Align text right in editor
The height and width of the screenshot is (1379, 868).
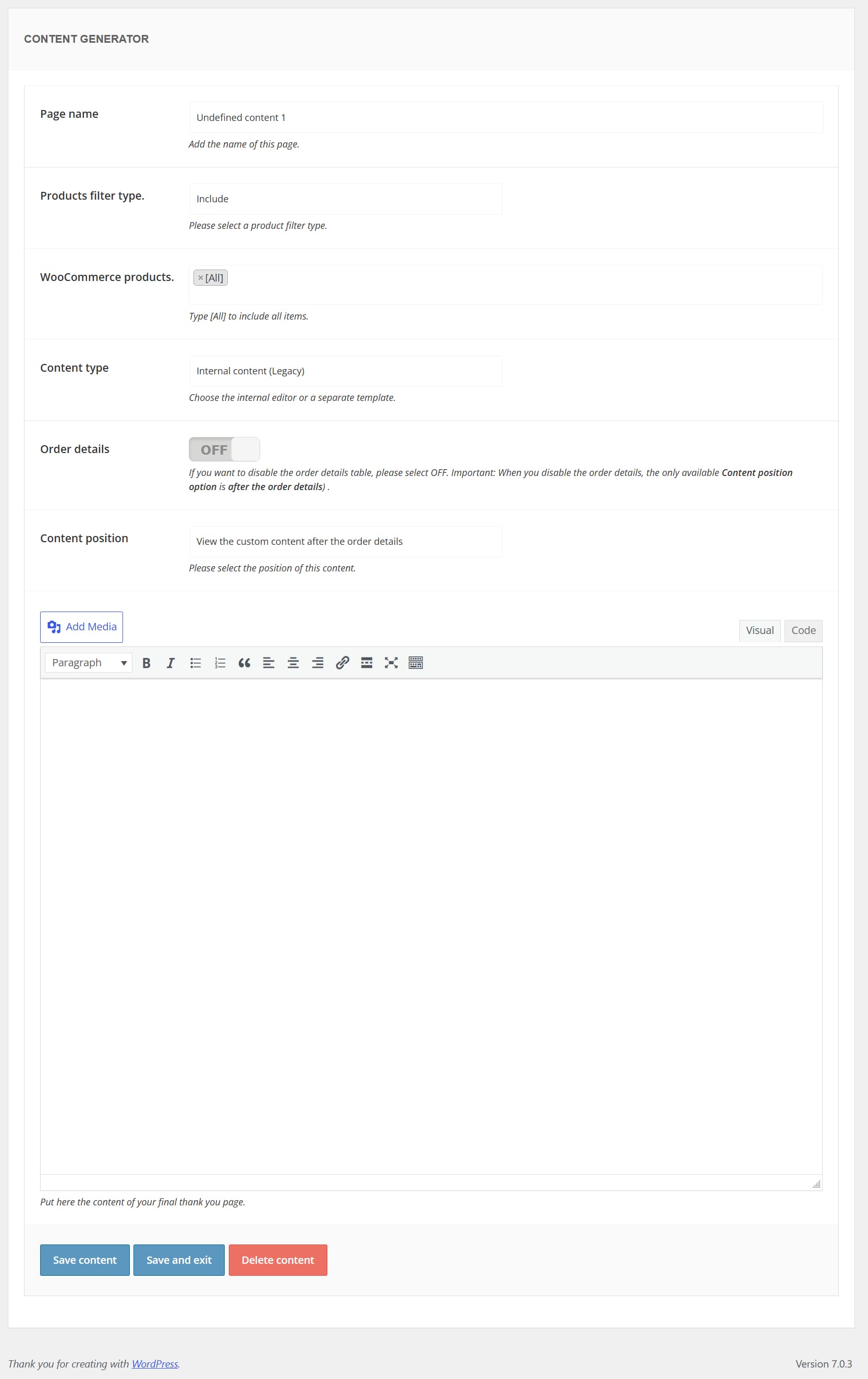(318, 663)
